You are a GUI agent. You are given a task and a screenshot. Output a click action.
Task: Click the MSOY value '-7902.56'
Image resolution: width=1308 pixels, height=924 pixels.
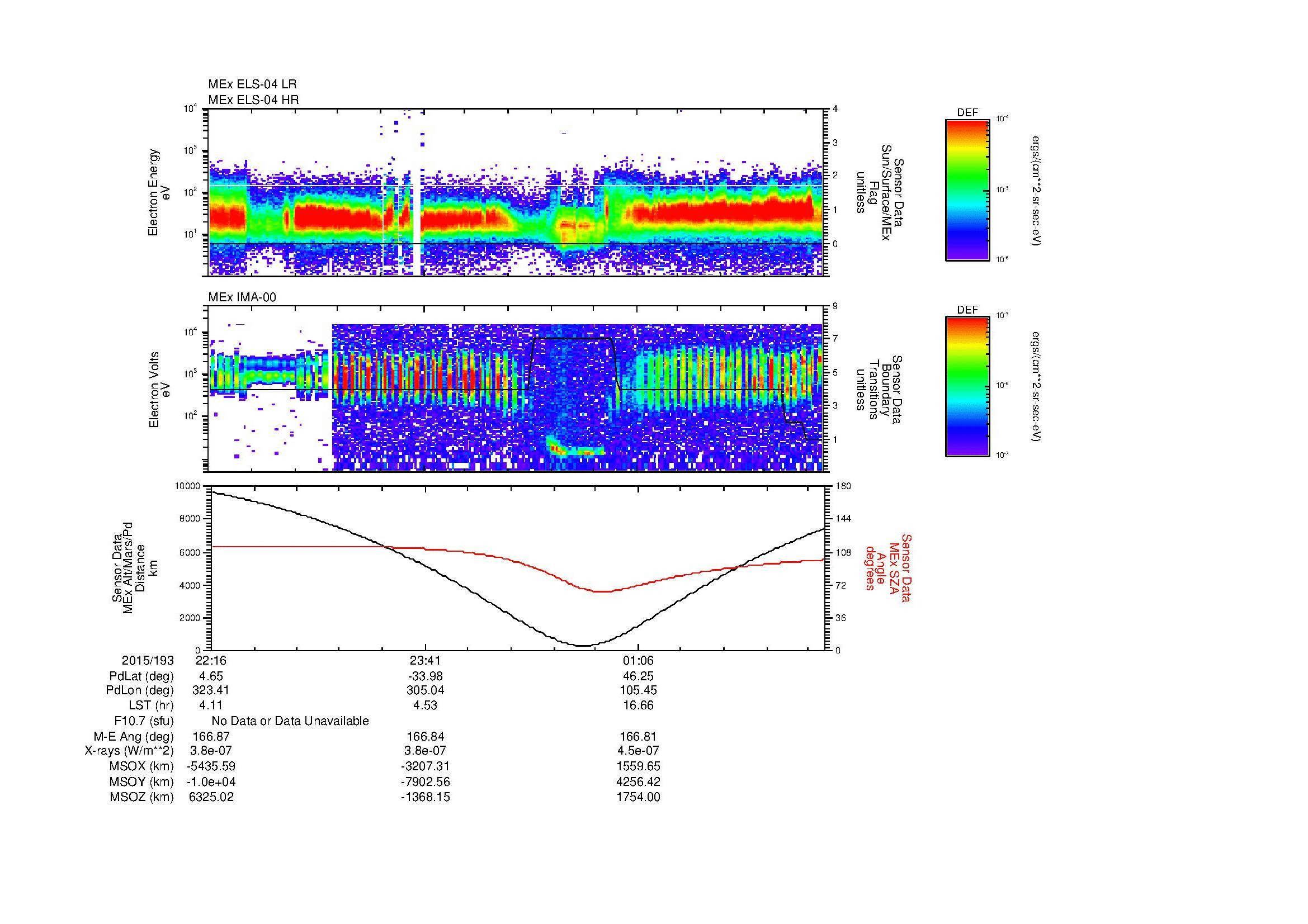(425, 781)
